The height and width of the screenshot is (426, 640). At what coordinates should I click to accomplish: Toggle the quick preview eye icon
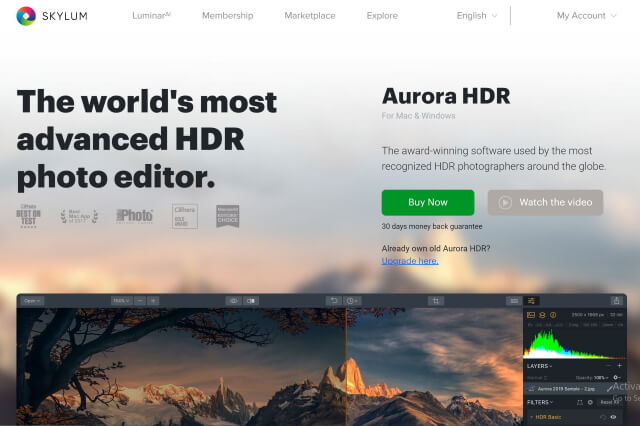pos(234,301)
